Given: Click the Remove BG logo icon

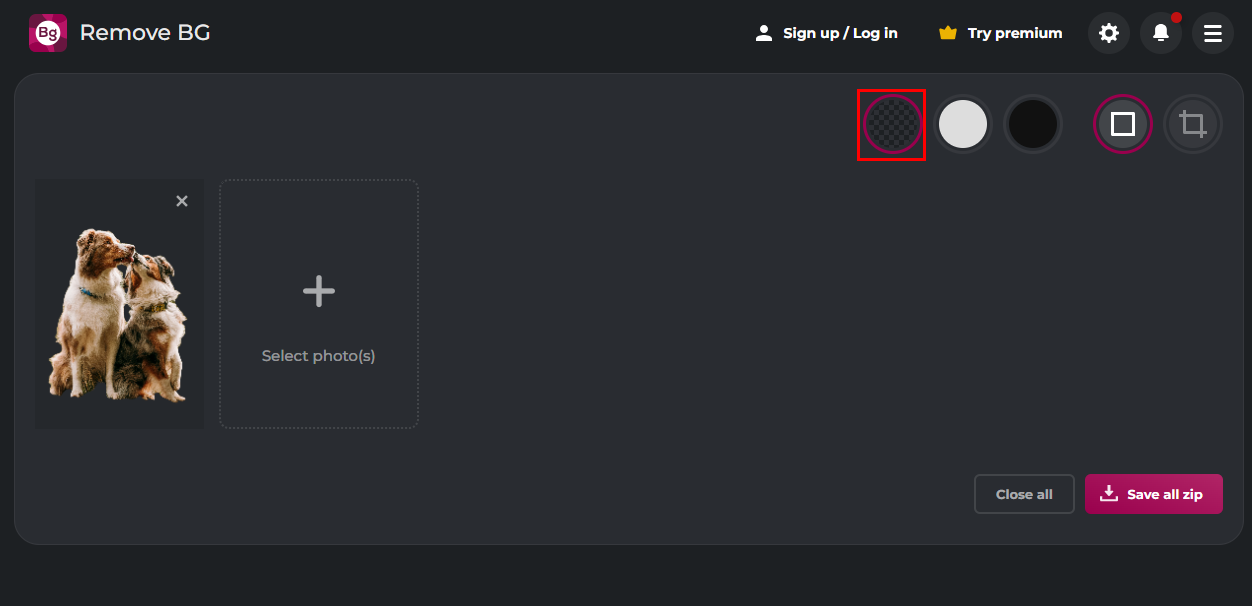Looking at the screenshot, I should (x=48, y=33).
